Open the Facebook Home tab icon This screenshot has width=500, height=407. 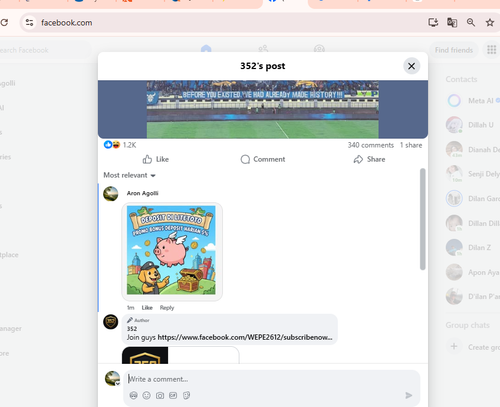206,49
